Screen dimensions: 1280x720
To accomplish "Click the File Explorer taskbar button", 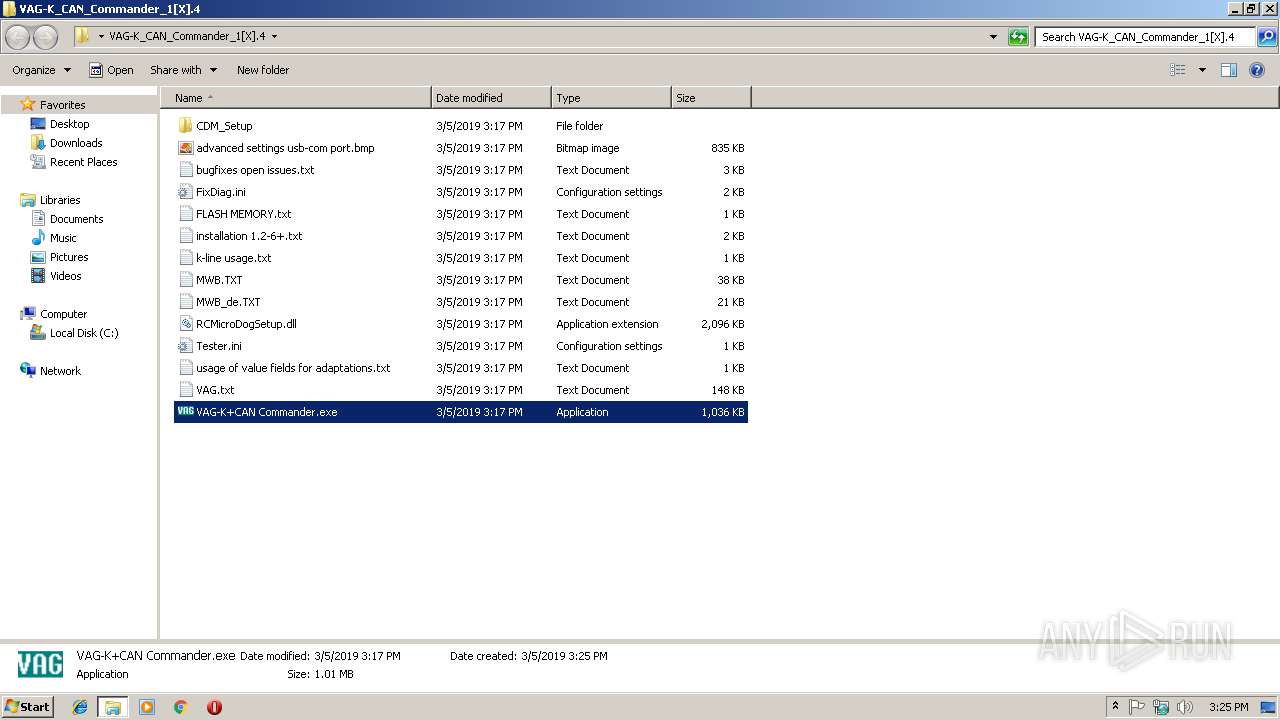I will tap(113, 707).
